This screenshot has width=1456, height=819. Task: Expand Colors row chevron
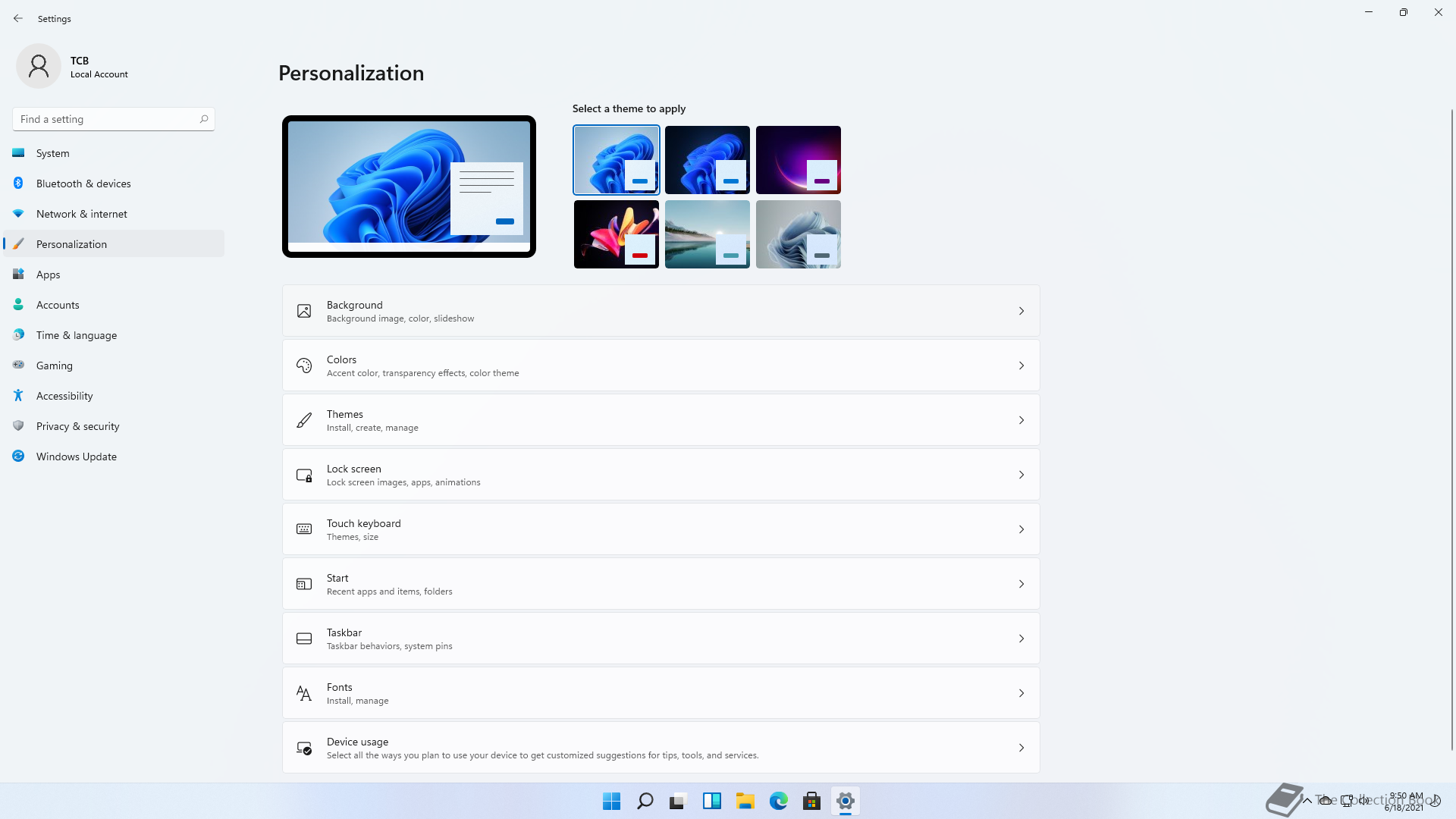(1021, 366)
